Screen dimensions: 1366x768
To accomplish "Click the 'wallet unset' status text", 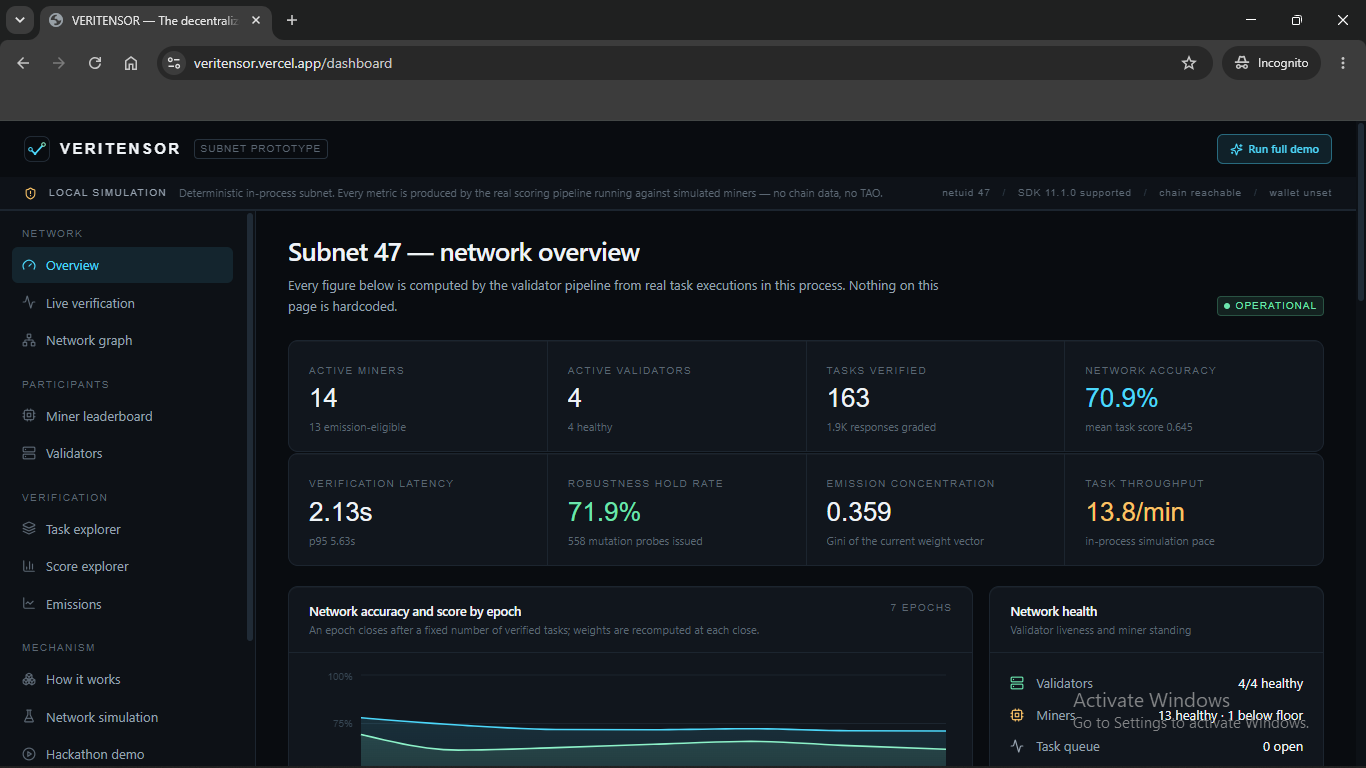I will 1300,193.
